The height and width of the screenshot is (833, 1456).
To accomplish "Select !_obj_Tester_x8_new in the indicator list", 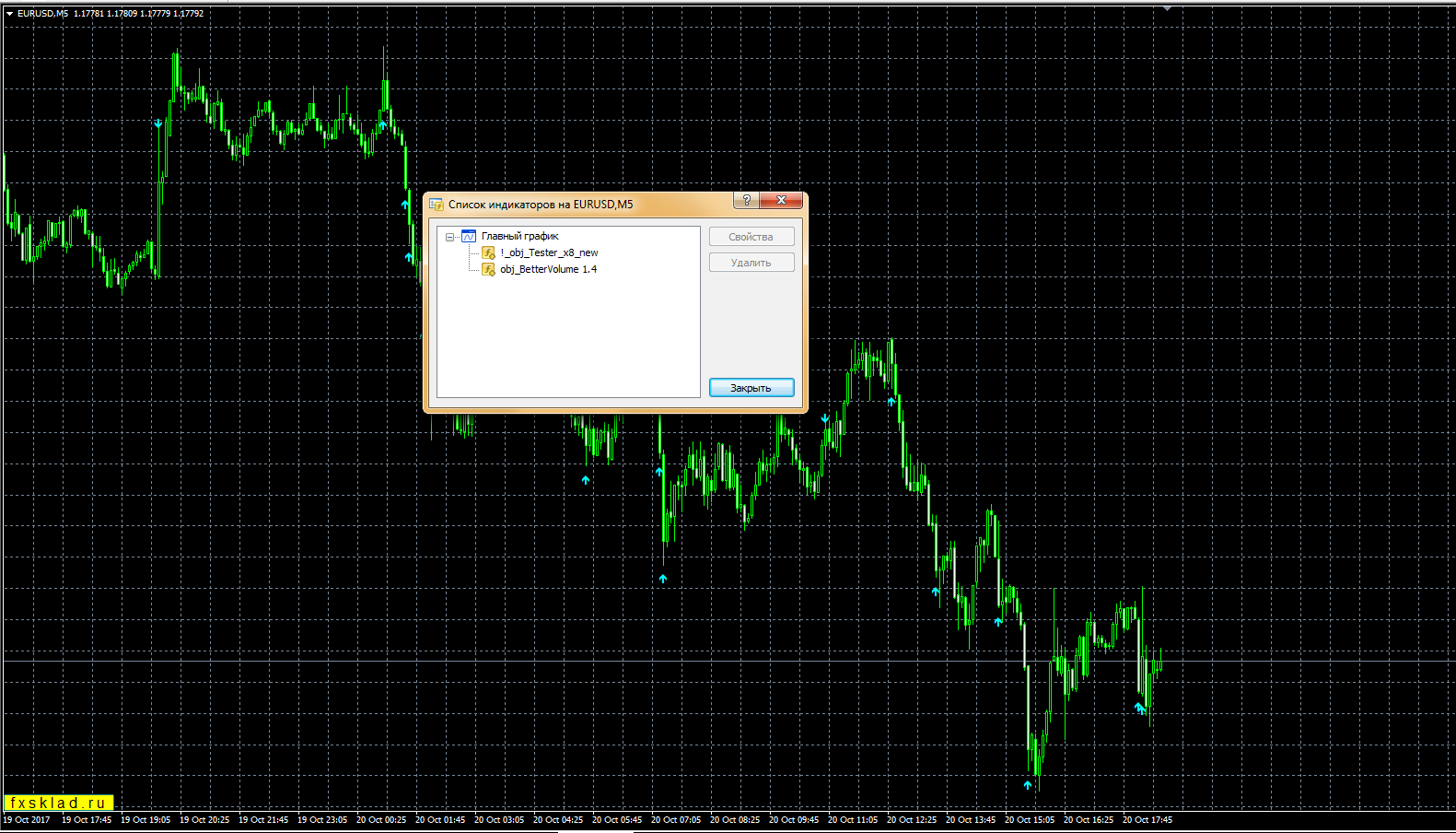I will pos(549,252).
